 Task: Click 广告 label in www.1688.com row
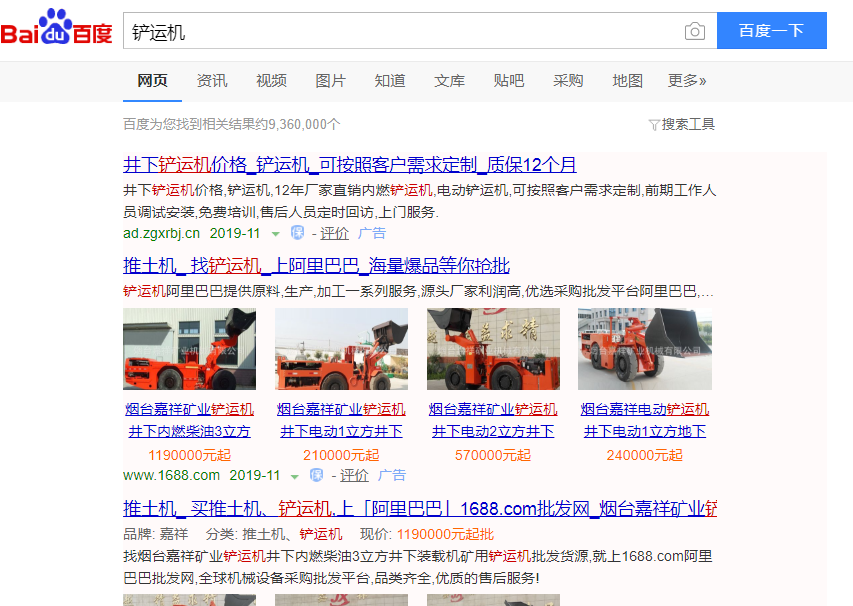tap(392, 475)
